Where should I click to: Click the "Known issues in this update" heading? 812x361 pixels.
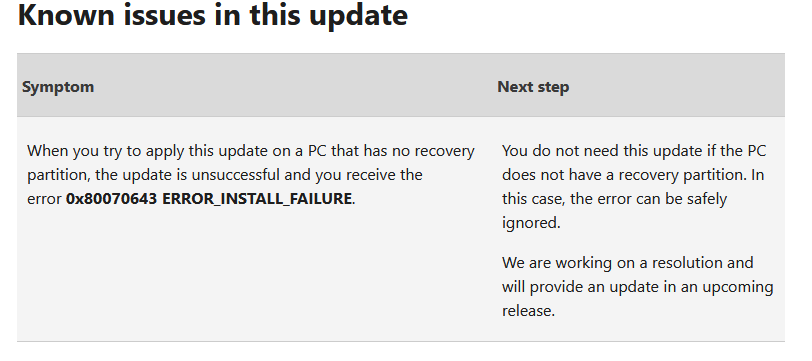pyautogui.click(x=213, y=15)
